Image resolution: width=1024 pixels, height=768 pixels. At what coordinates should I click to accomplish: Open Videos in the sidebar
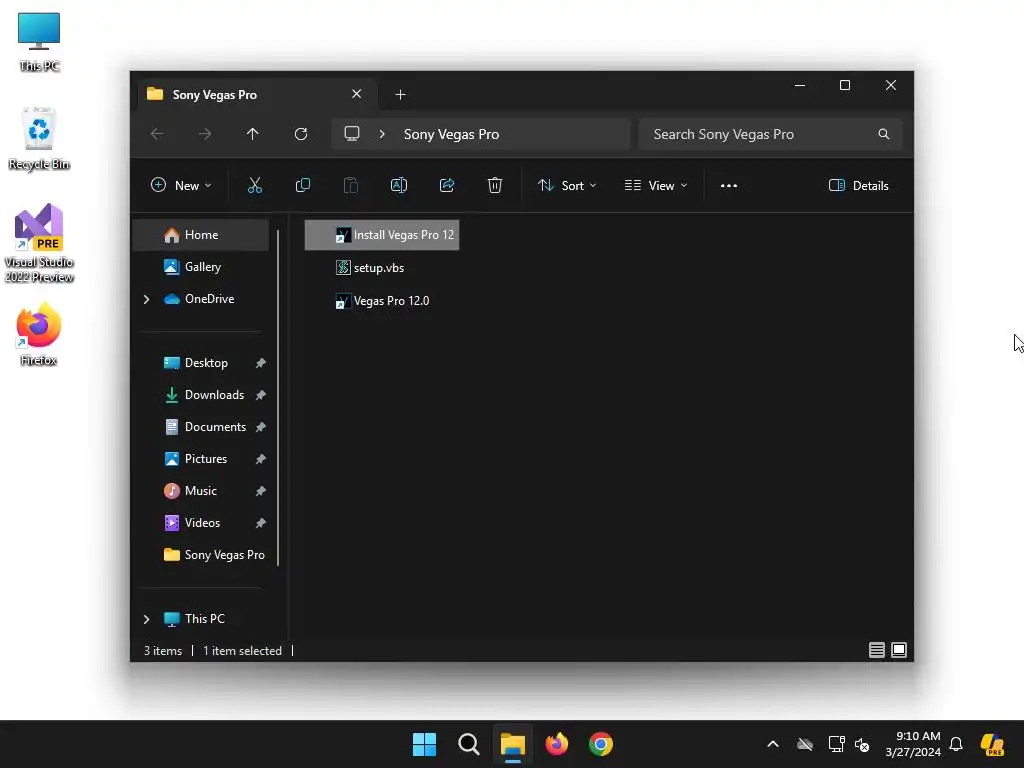[x=200, y=522]
